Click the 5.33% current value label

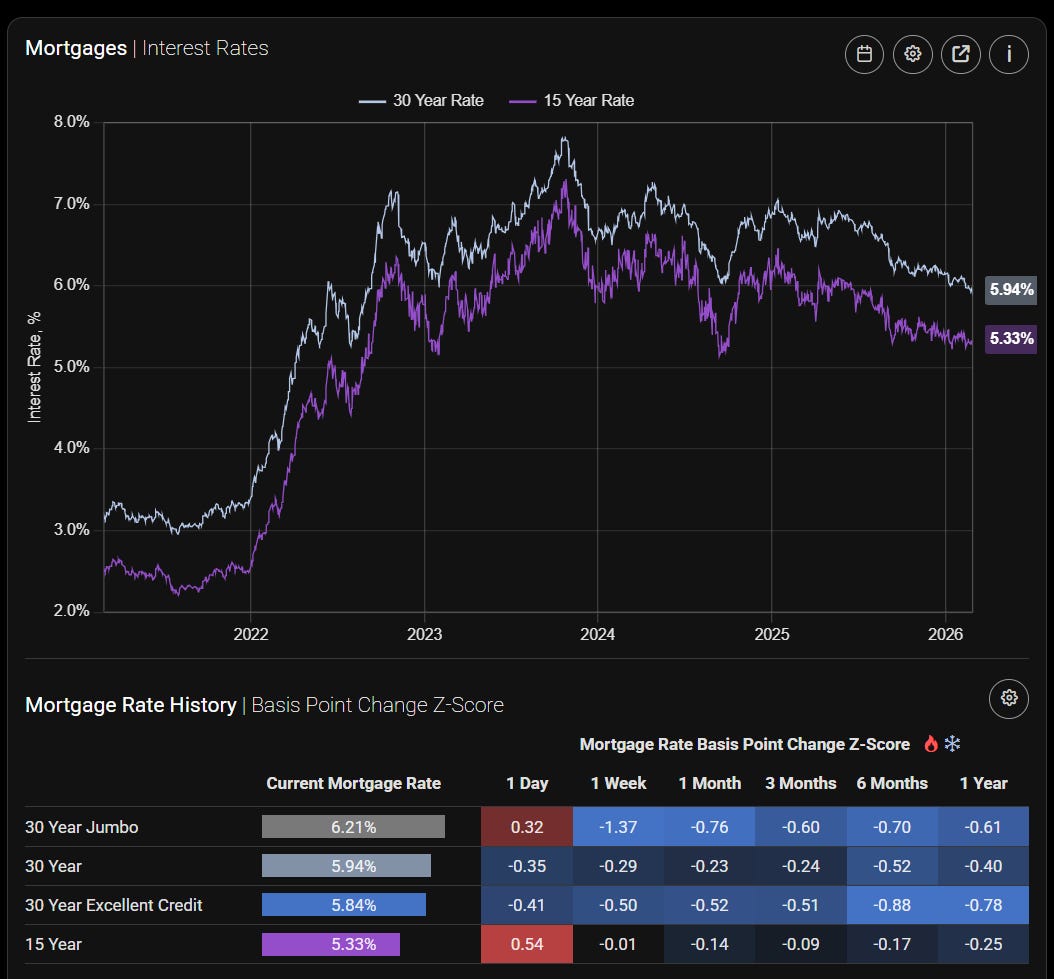click(1011, 338)
